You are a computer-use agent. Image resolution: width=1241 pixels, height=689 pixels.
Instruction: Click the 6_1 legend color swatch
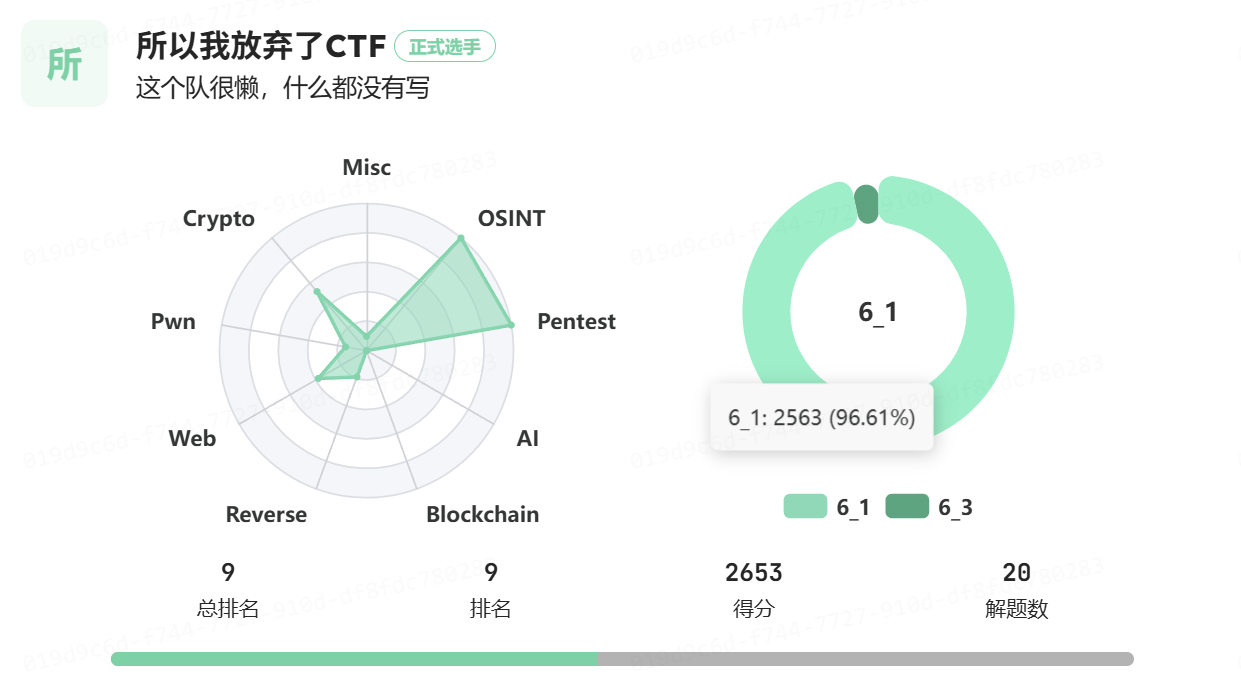point(805,507)
